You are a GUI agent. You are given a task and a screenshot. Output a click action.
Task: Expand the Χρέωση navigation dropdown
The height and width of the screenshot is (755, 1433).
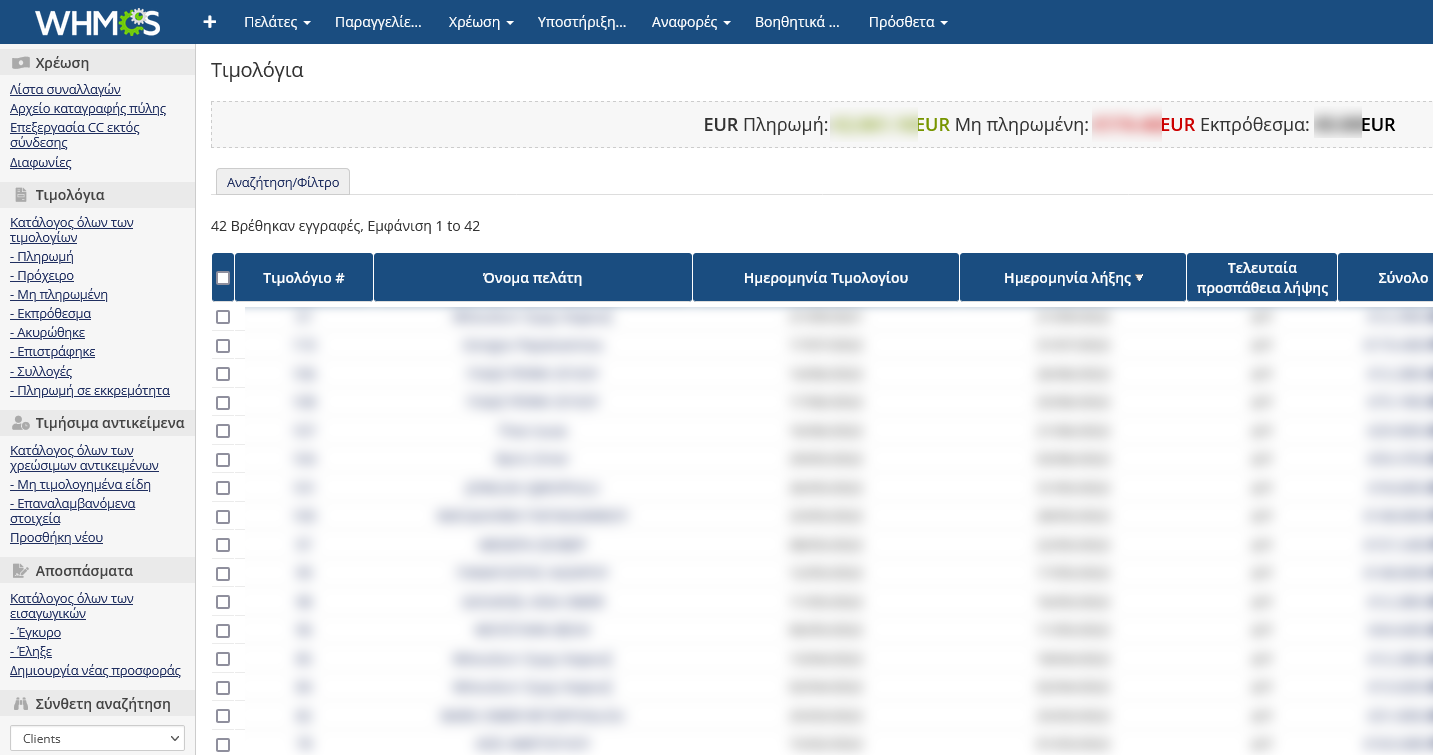(481, 22)
